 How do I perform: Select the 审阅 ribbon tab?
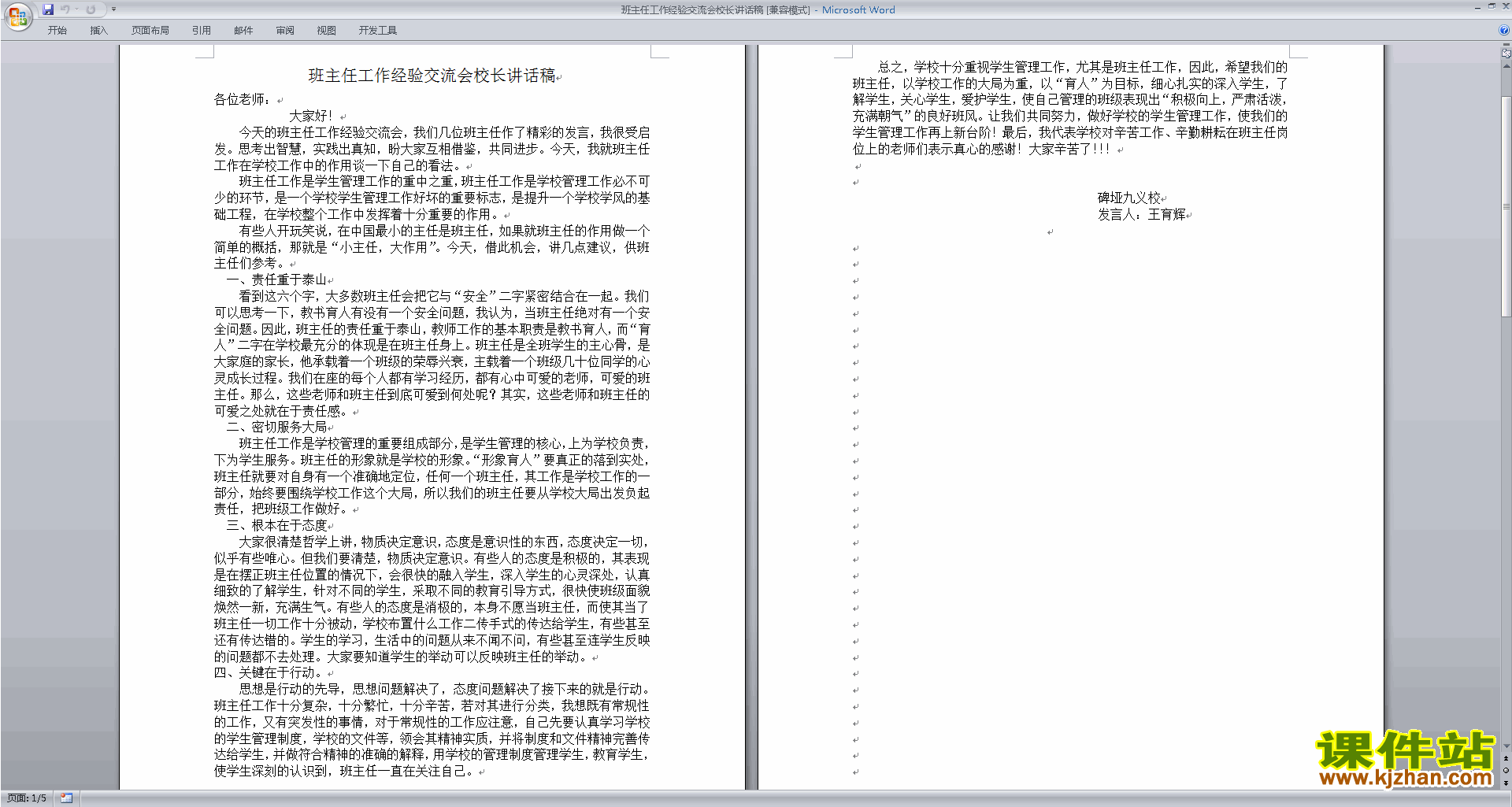click(x=285, y=31)
